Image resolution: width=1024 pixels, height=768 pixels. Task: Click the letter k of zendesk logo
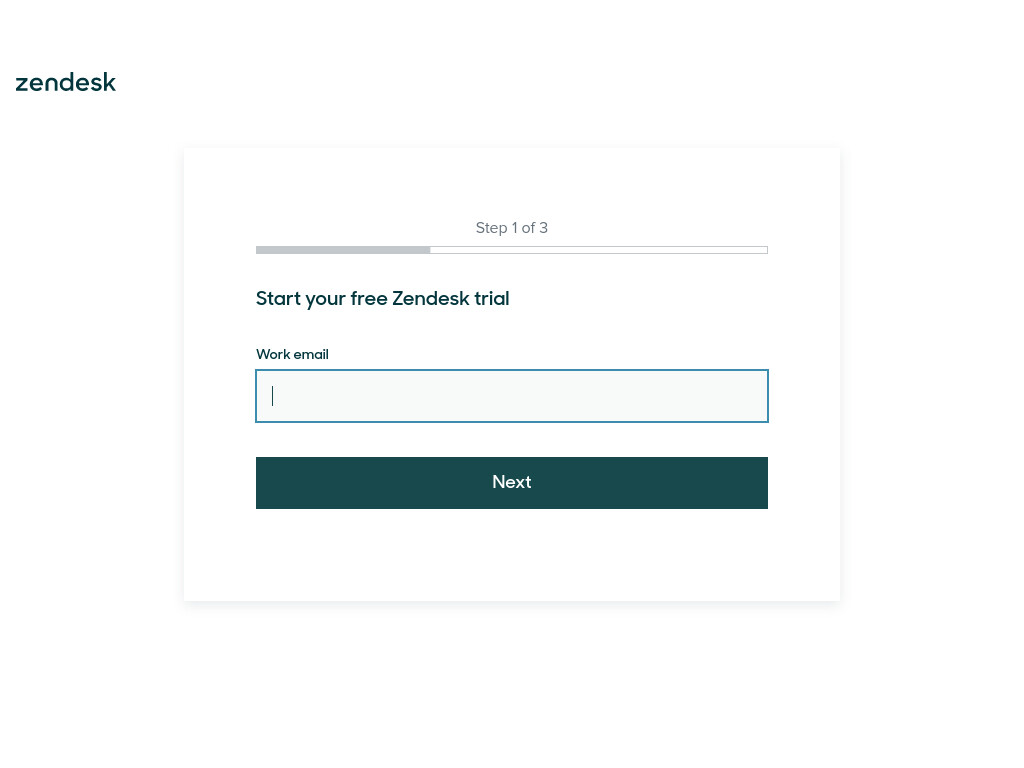[x=109, y=82]
